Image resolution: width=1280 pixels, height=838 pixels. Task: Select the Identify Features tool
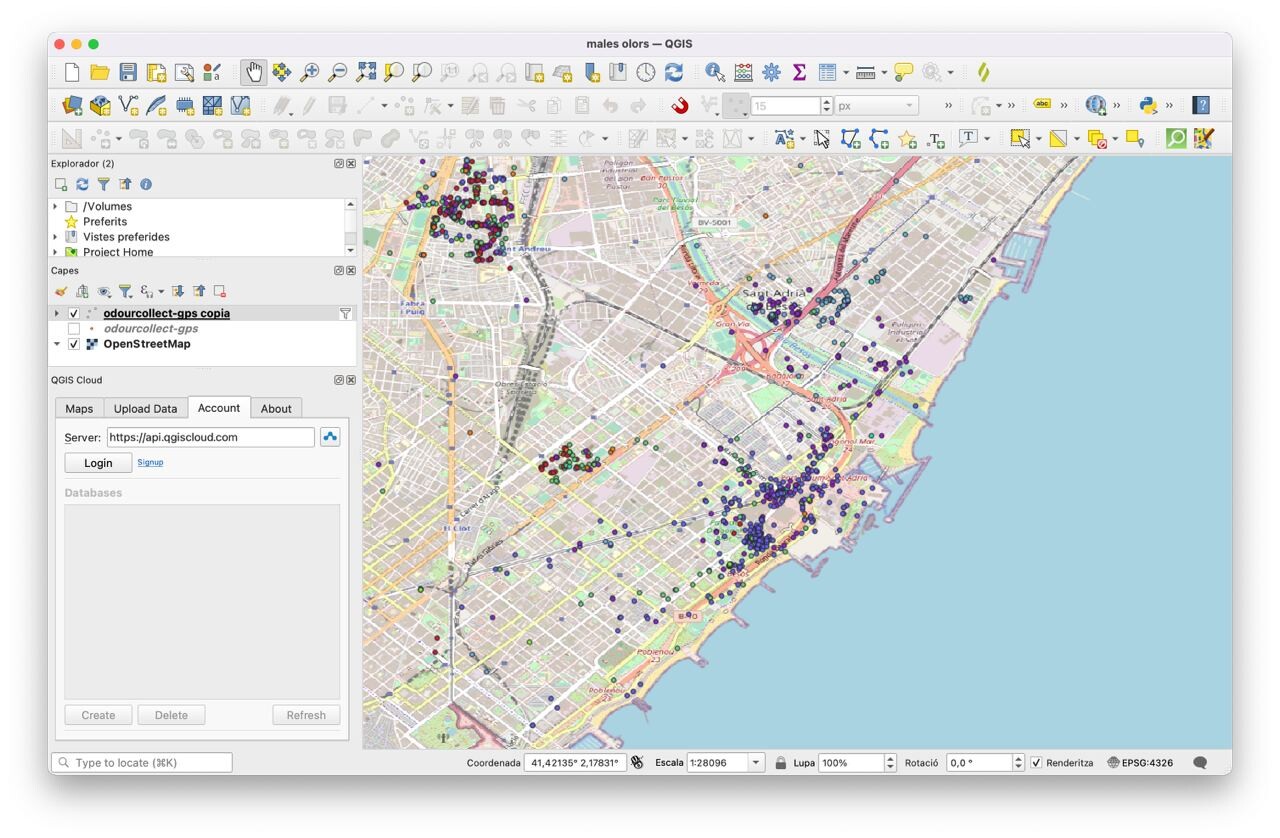(715, 72)
